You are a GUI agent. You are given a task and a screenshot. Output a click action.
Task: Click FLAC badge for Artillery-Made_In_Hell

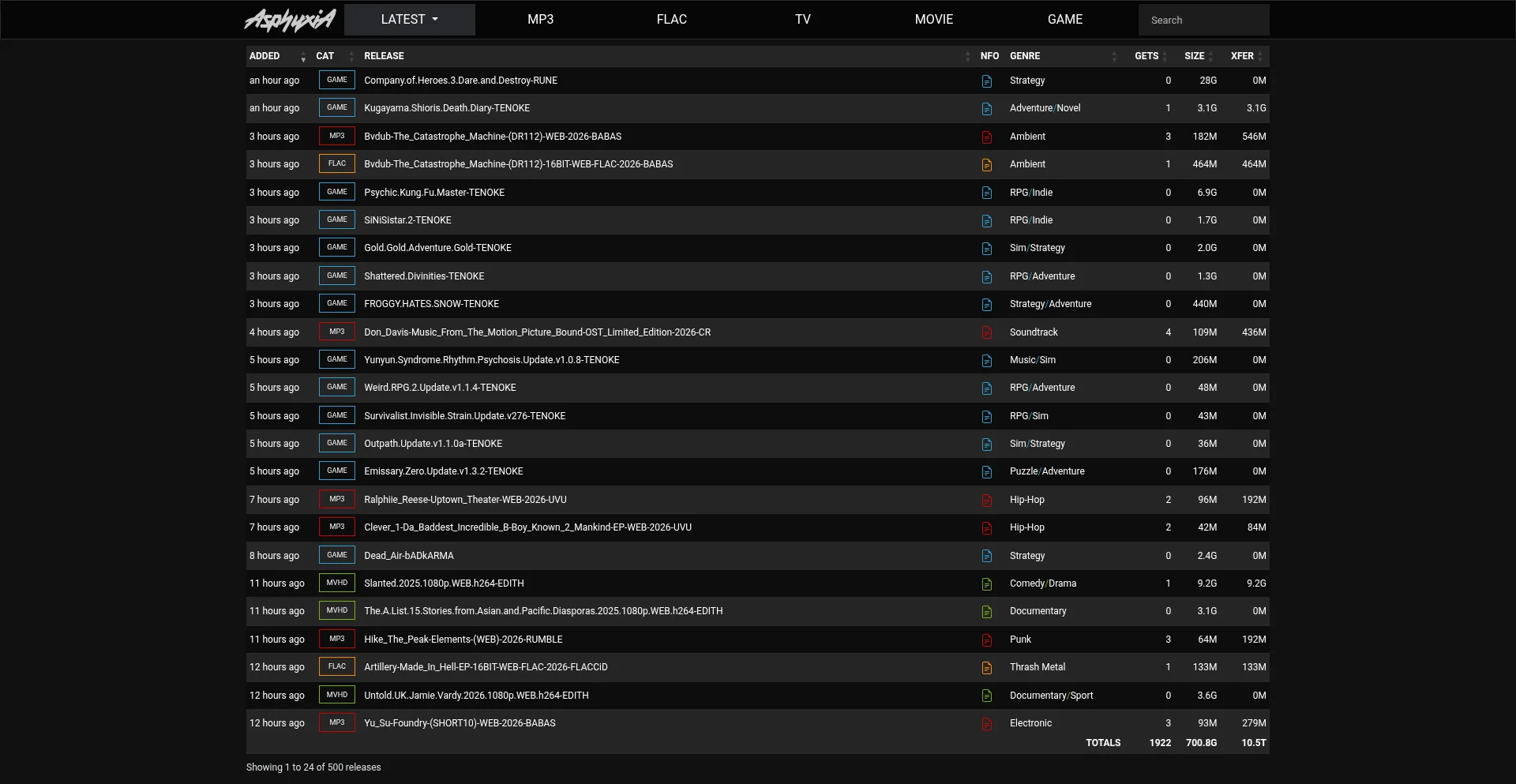[337, 666]
